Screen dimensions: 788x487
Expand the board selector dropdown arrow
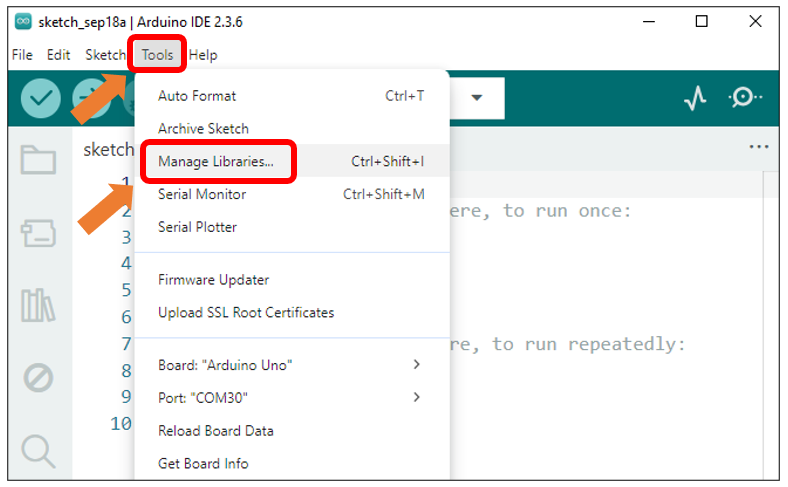[476, 98]
